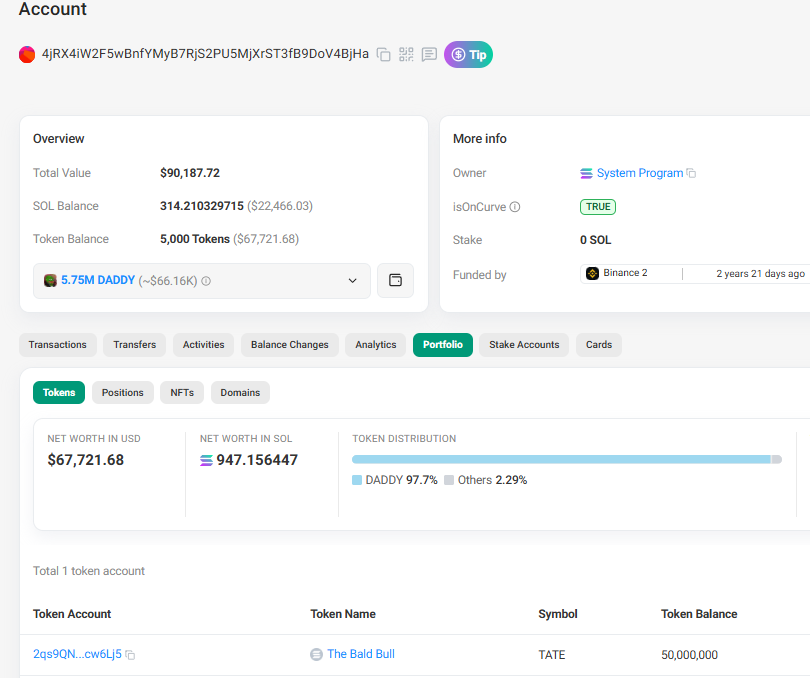Click the 5,000 Tokens balance value
Viewport: 810px width, 678px height.
point(195,239)
